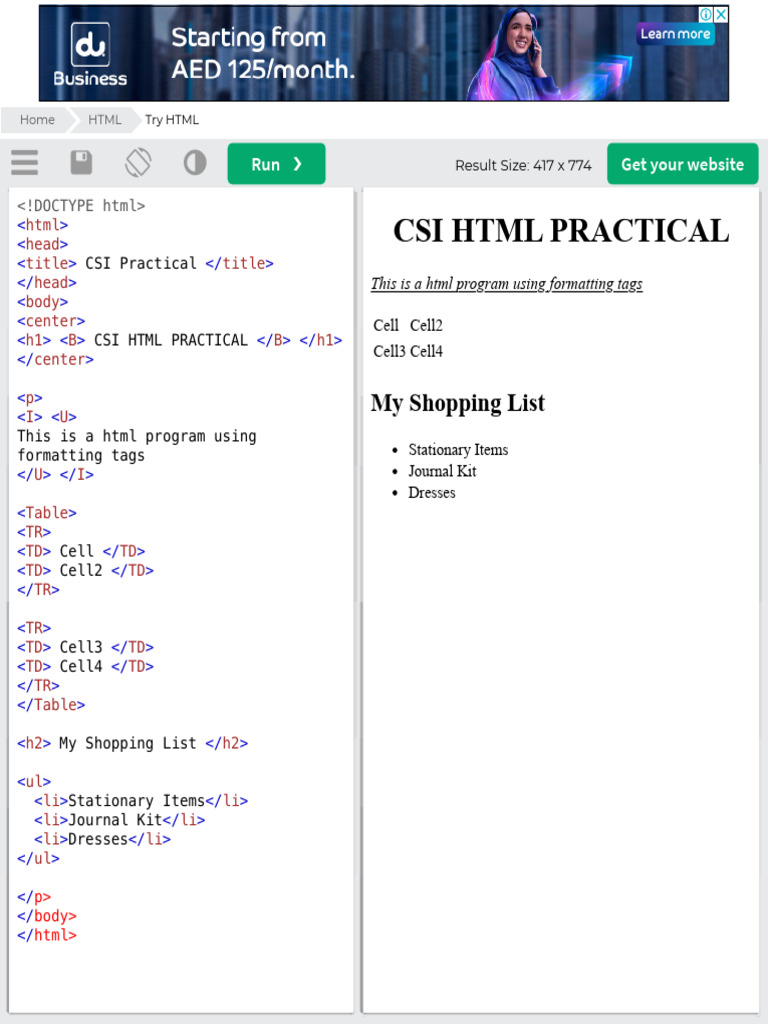Run the HTML code

(276, 164)
